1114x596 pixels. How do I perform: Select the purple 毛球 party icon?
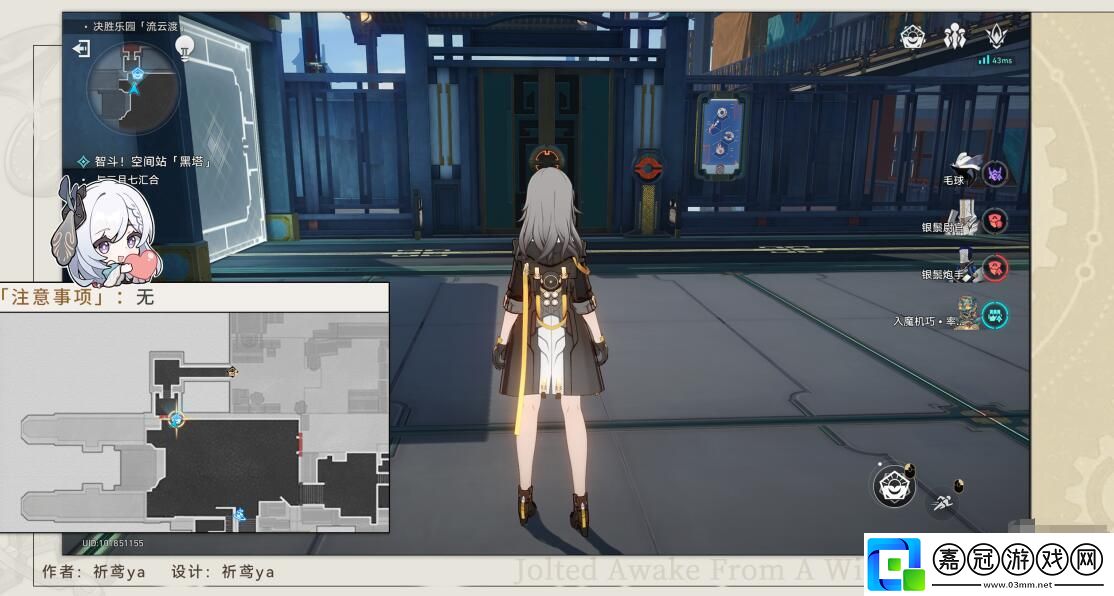(995, 174)
